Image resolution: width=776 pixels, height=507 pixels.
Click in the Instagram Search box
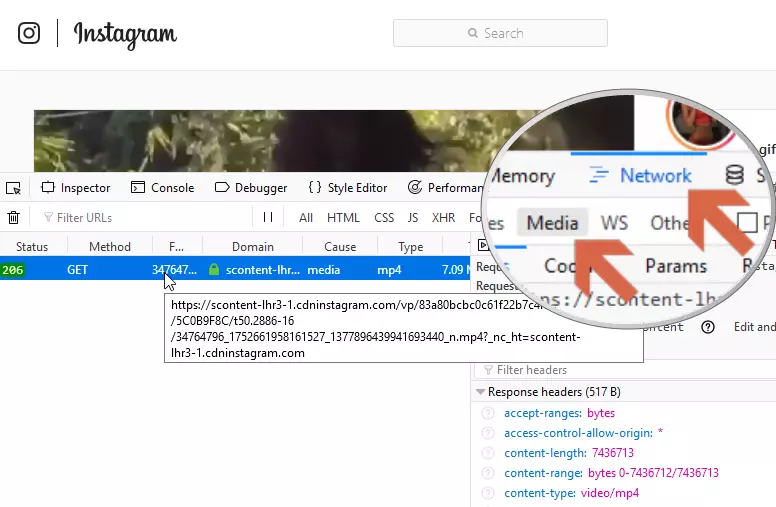pos(500,33)
